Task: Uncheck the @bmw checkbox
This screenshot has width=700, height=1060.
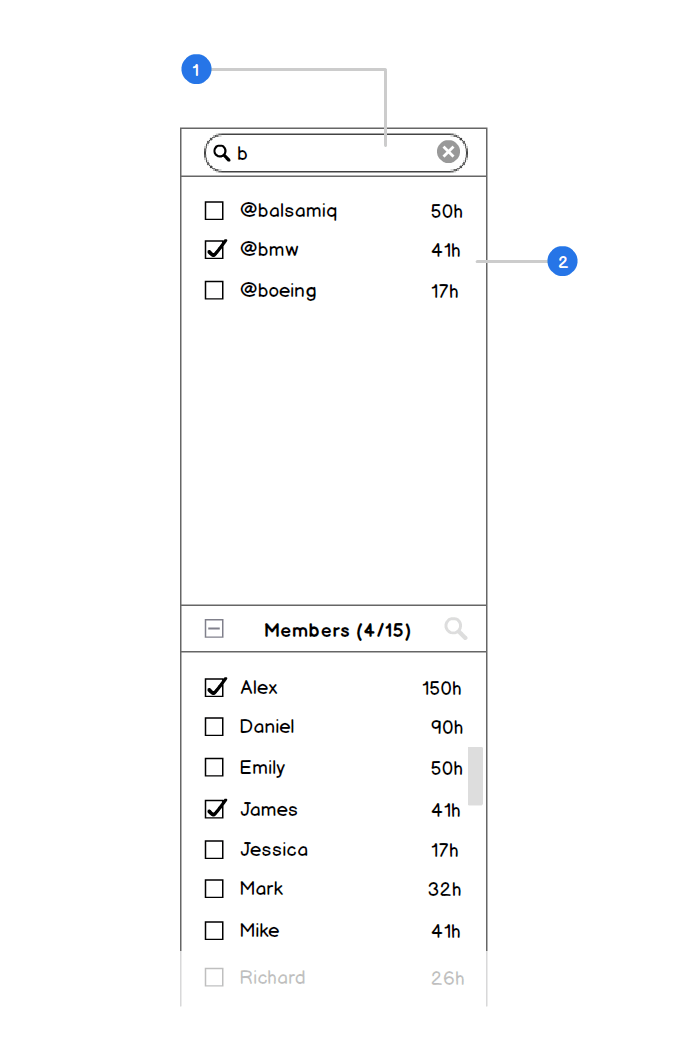Action: tap(214, 250)
